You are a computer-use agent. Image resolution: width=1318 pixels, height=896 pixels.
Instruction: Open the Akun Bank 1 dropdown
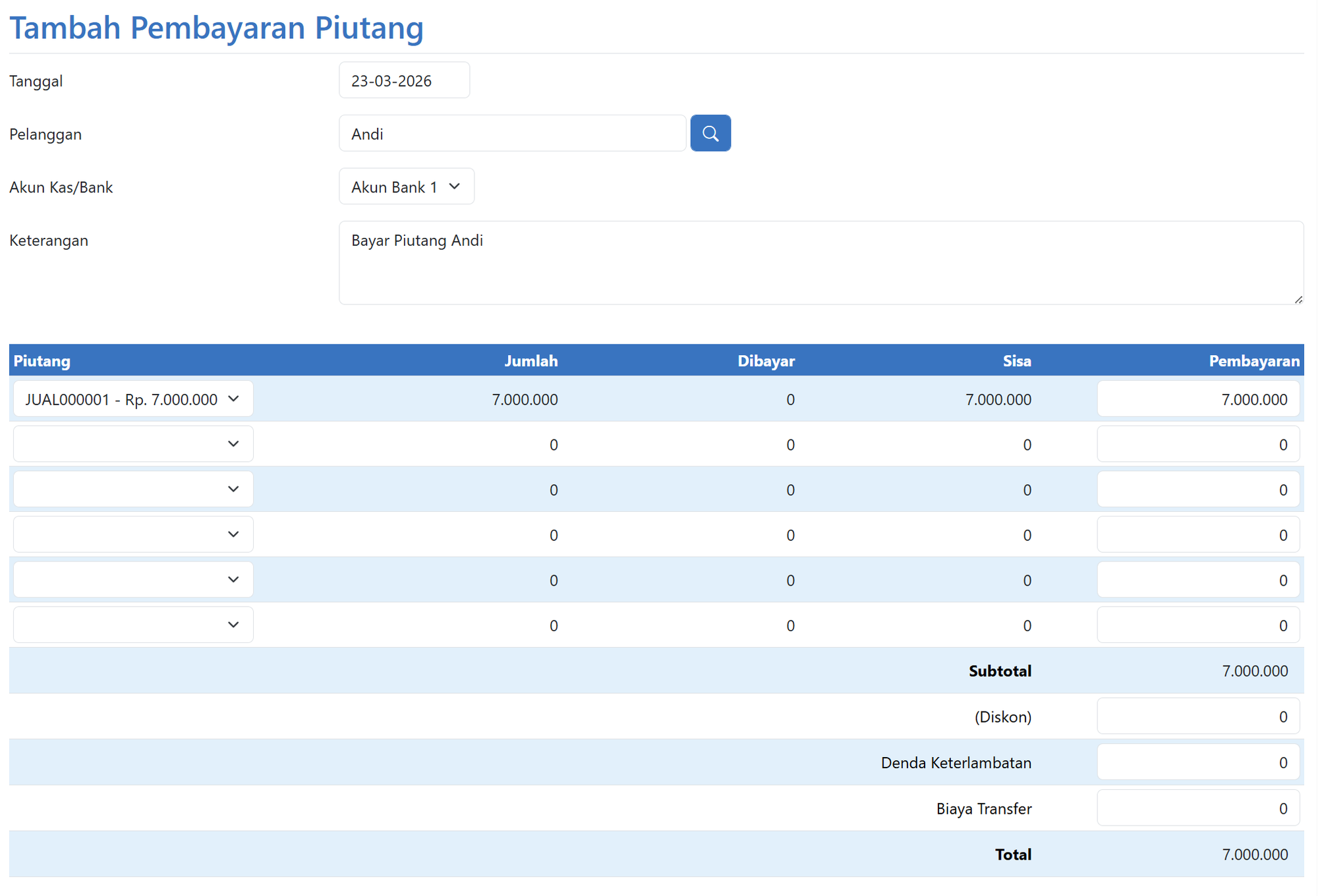click(x=407, y=186)
